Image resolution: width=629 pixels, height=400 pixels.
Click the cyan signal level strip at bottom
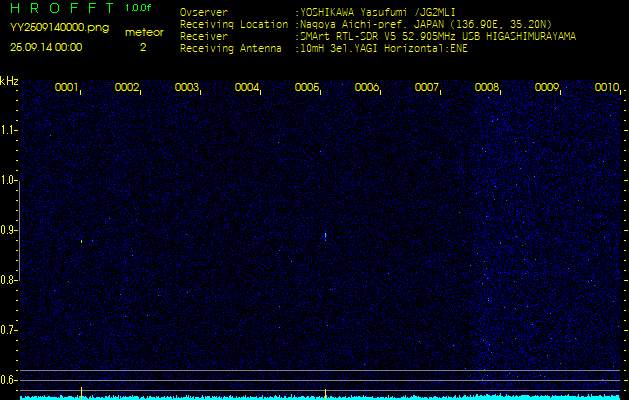pos(320,397)
